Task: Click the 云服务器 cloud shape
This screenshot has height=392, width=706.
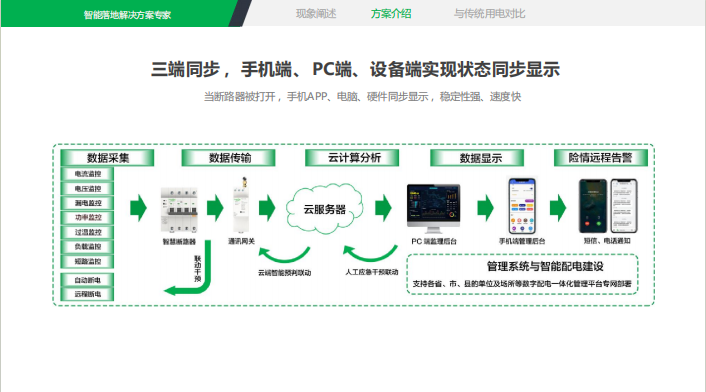Action: pos(324,208)
